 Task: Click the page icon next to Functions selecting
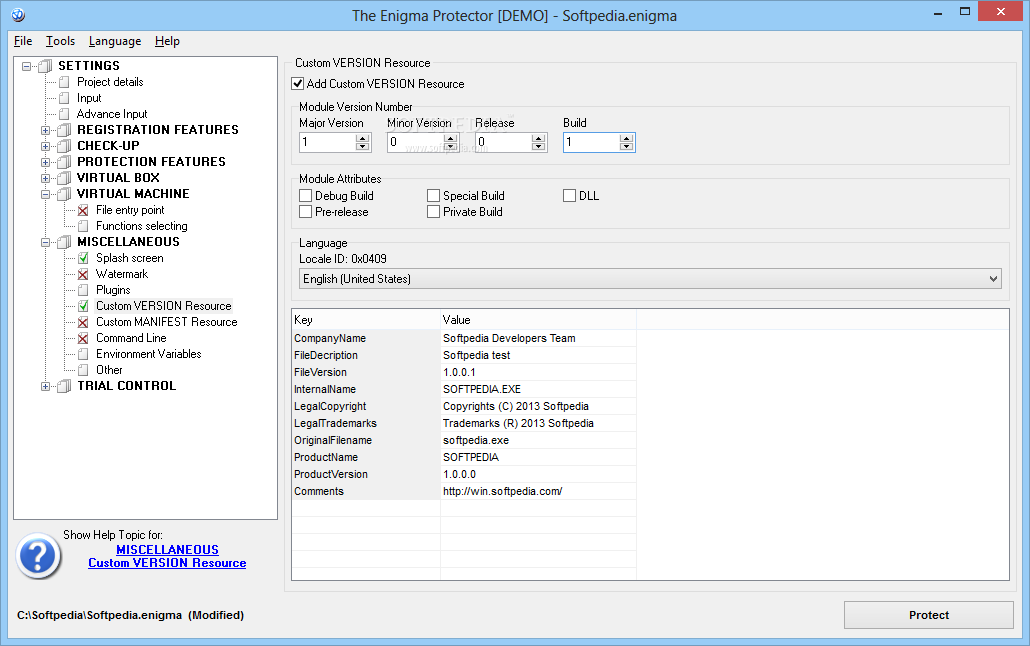click(83, 226)
